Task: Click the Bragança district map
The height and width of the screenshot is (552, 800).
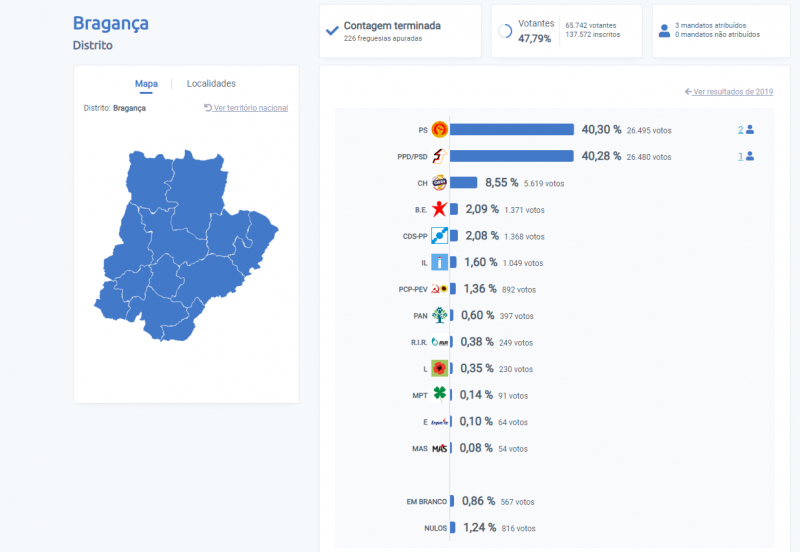Action: point(186,245)
